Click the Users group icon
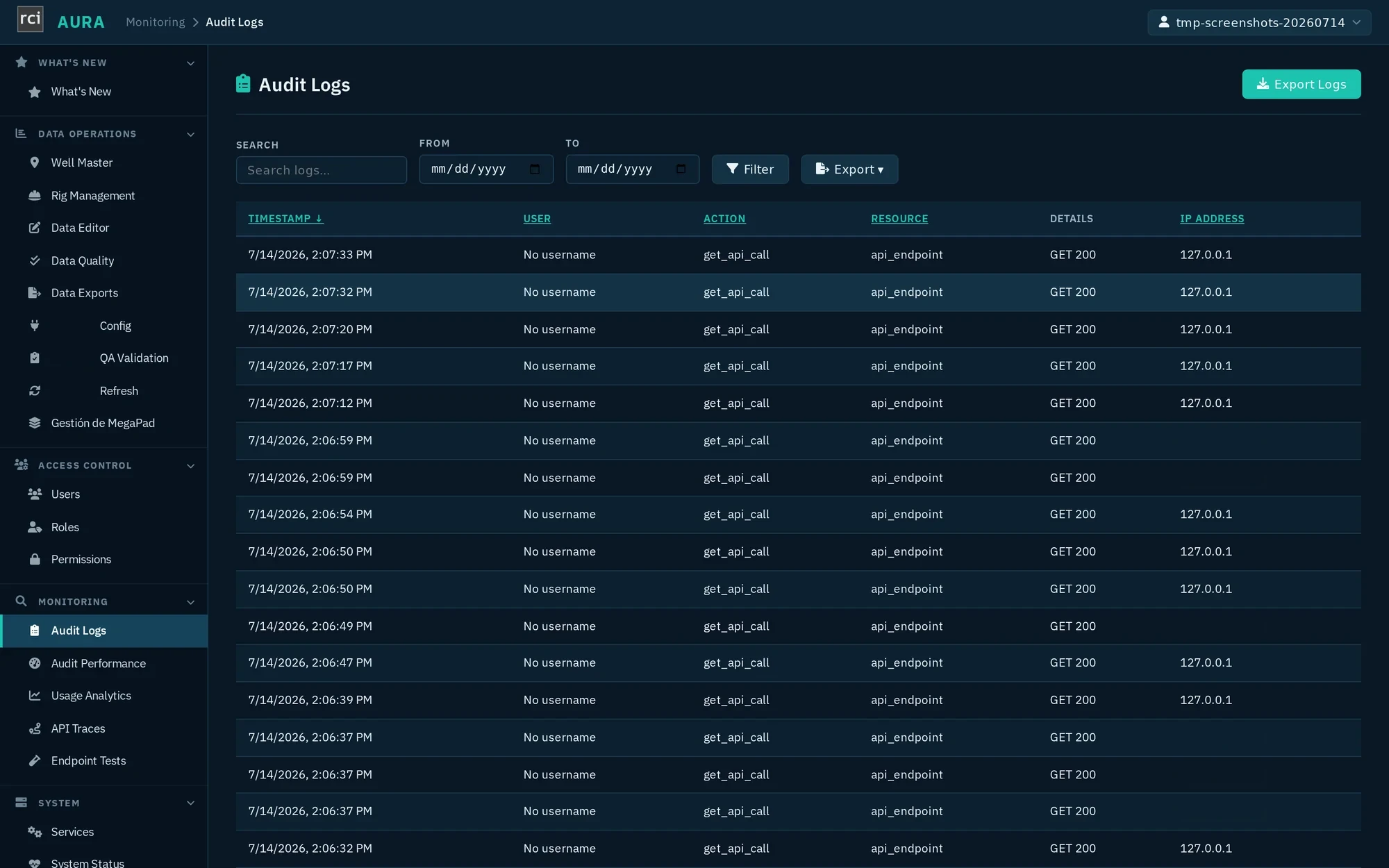This screenshot has width=1389, height=868. 35,494
